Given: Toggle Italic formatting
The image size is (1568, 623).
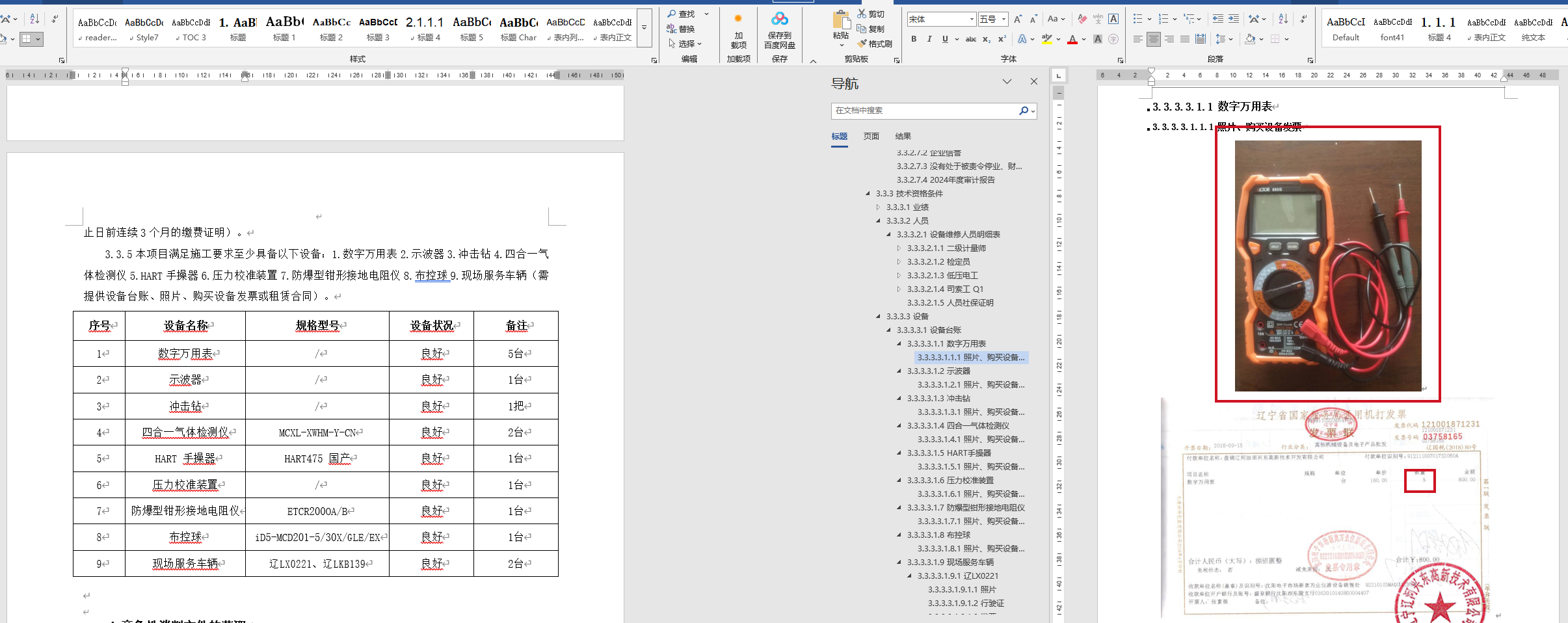Looking at the screenshot, I should click(x=929, y=40).
